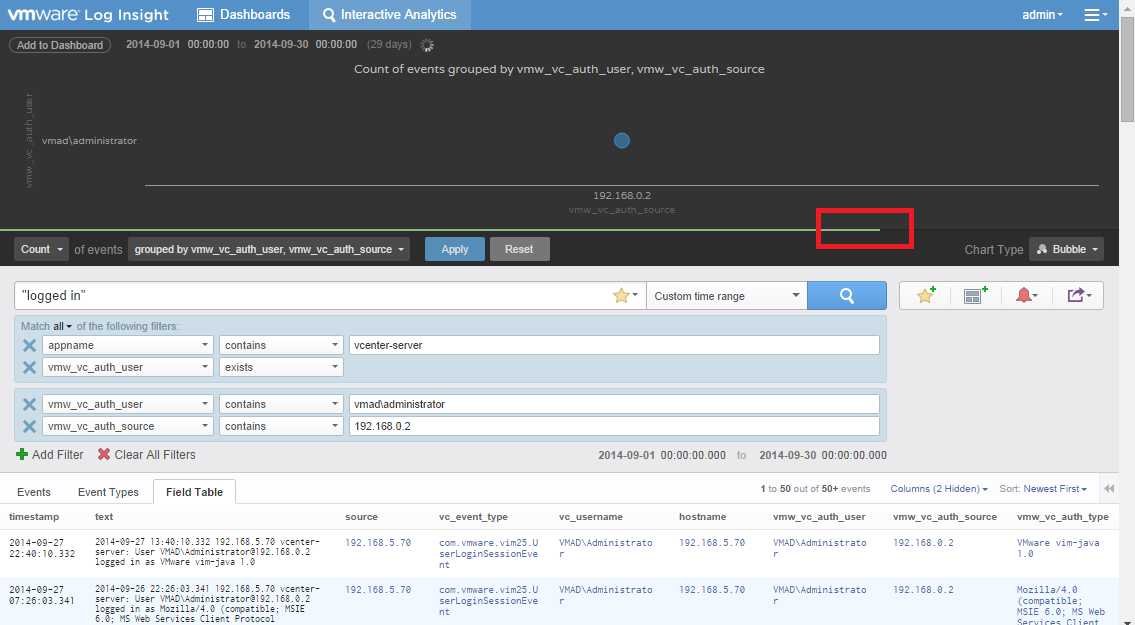1135x625 pixels.
Task: Remove the appname filter row
Action: pyautogui.click(x=29, y=345)
